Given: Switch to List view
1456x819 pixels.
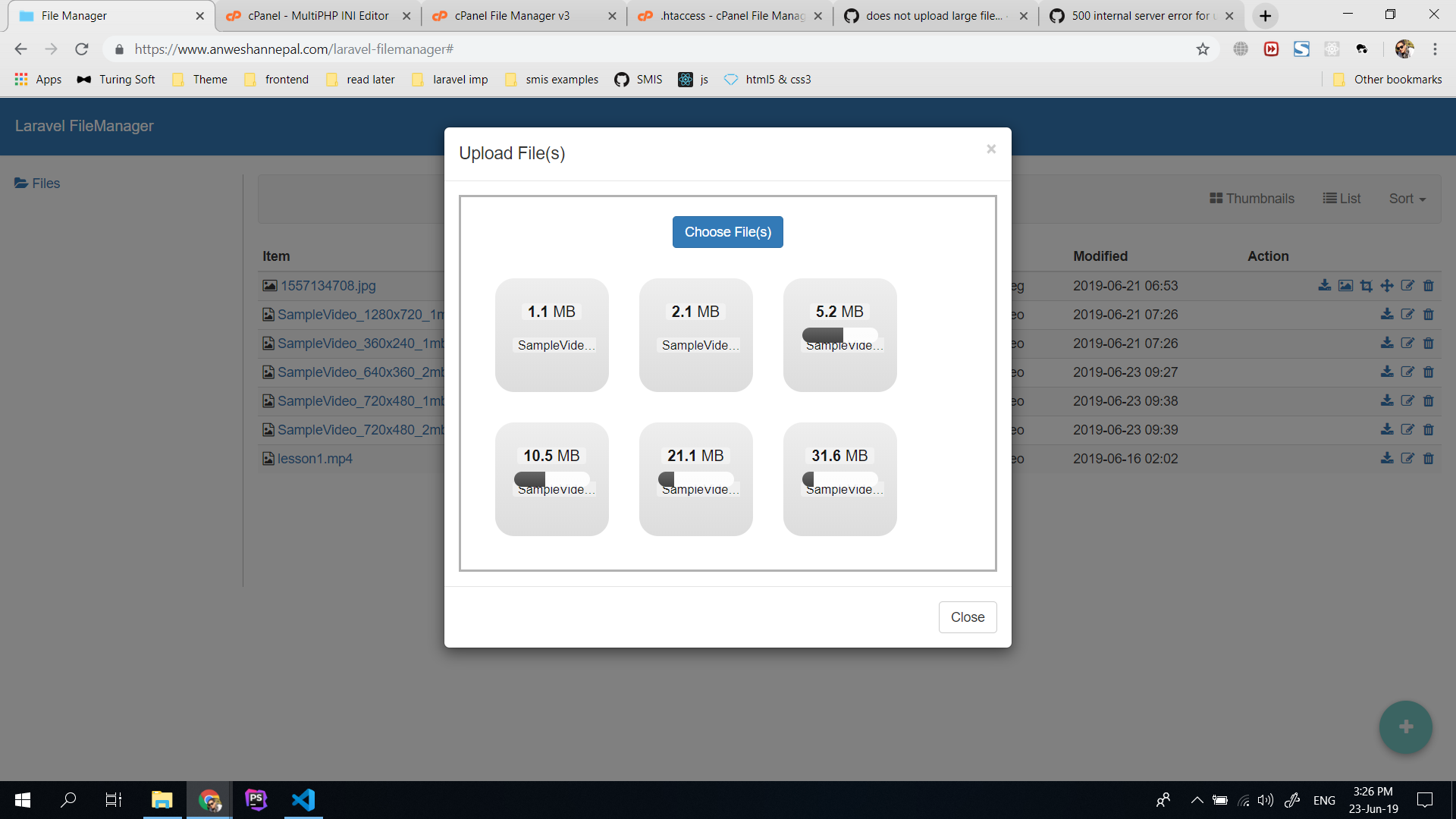Looking at the screenshot, I should tap(1341, 198).
